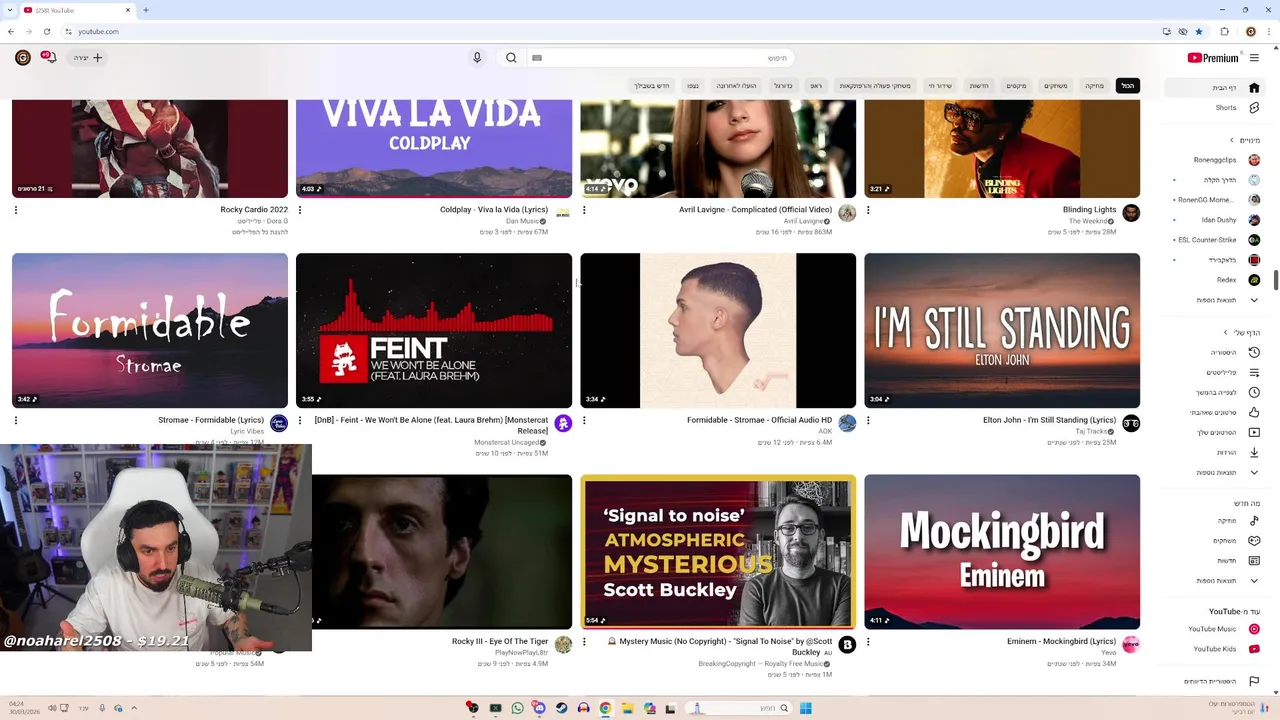The image size is (1280, 720).
Task: Reload the page with browser refresh
Action: point(46,32)
